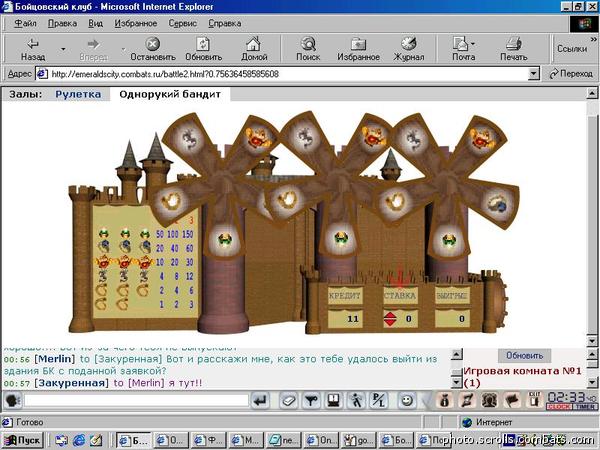The height and width of the screenshot is (450, 600).
Task: Click the bold [Закуренная] sender nickname in chat
Action: (71, 383)
